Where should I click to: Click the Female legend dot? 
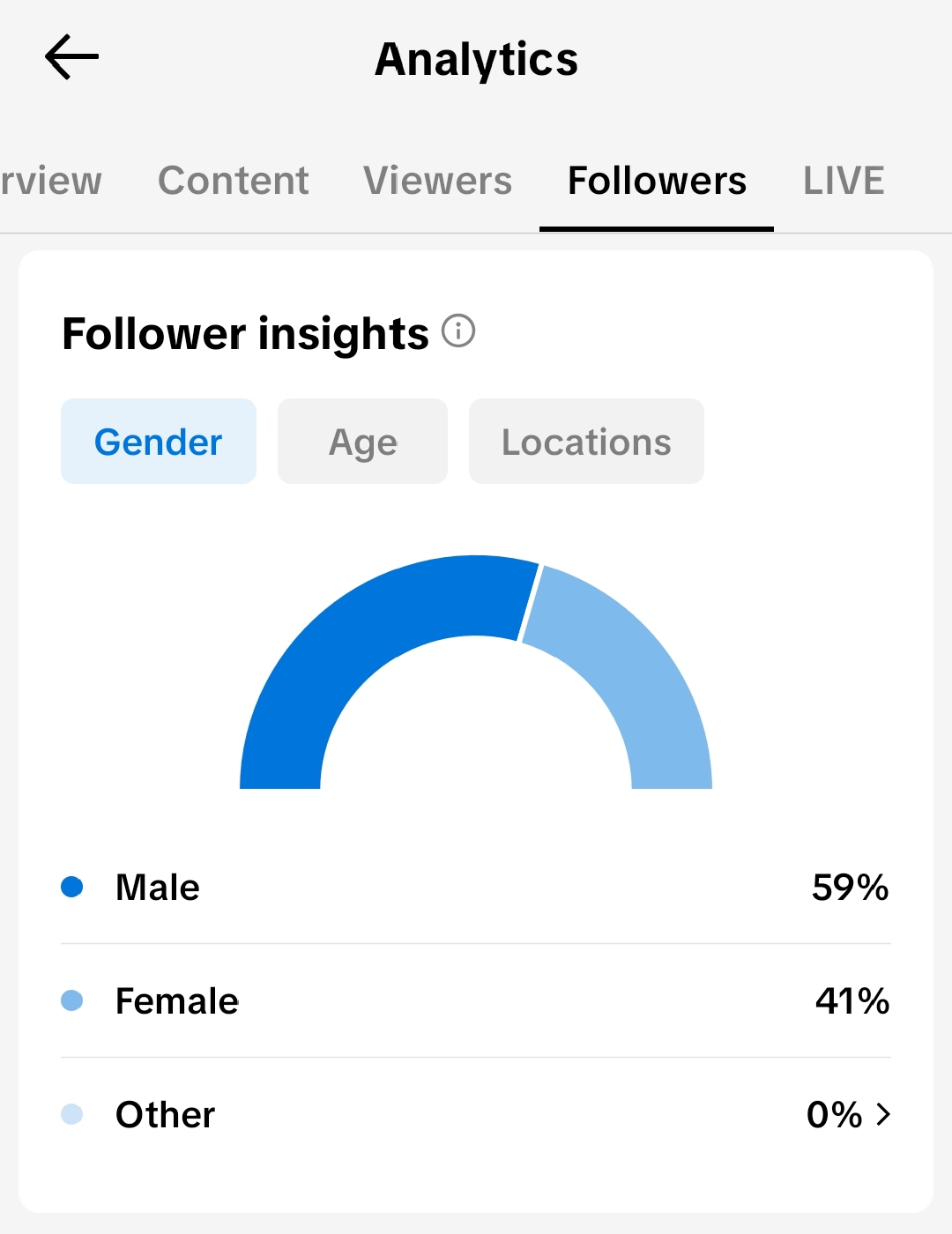pos(72,1000)
